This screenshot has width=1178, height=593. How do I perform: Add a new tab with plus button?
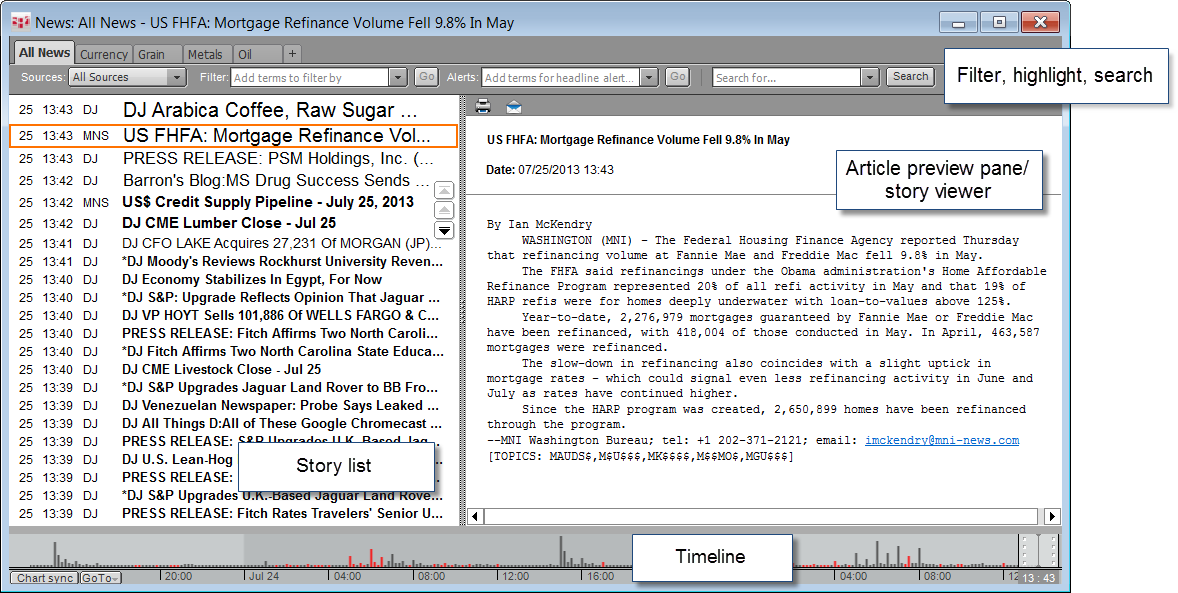pyautogui.click(x=292, y=54)
